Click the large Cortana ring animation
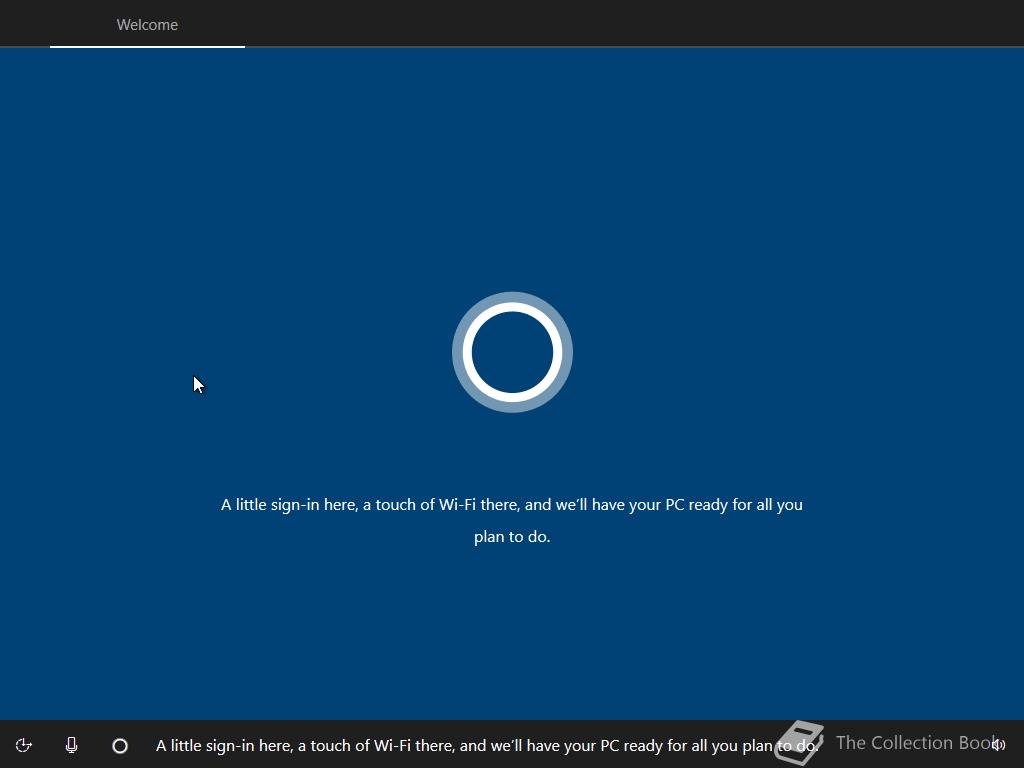 point(512,352)
